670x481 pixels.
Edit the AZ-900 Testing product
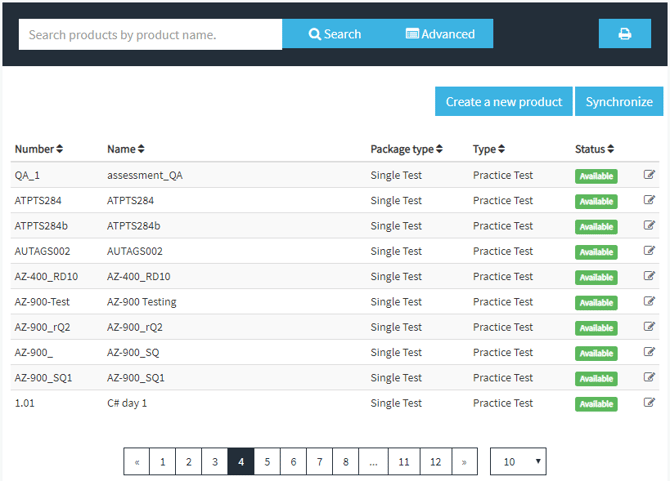(649, 301)
